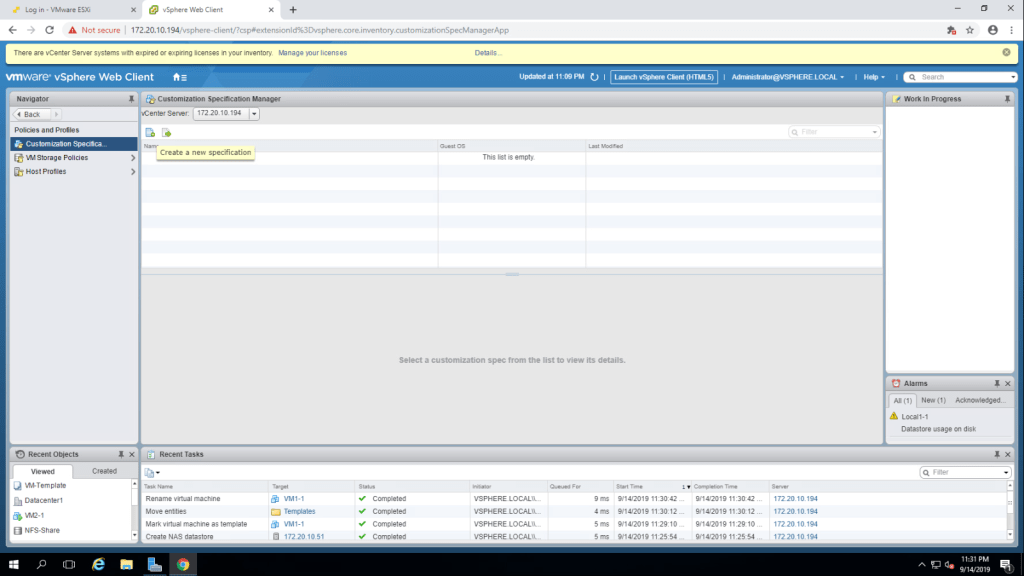Expand the Administrator@VSPHERE.LOCAL user menu
This screenshot has height=576, width=1024.
(788, 77)
